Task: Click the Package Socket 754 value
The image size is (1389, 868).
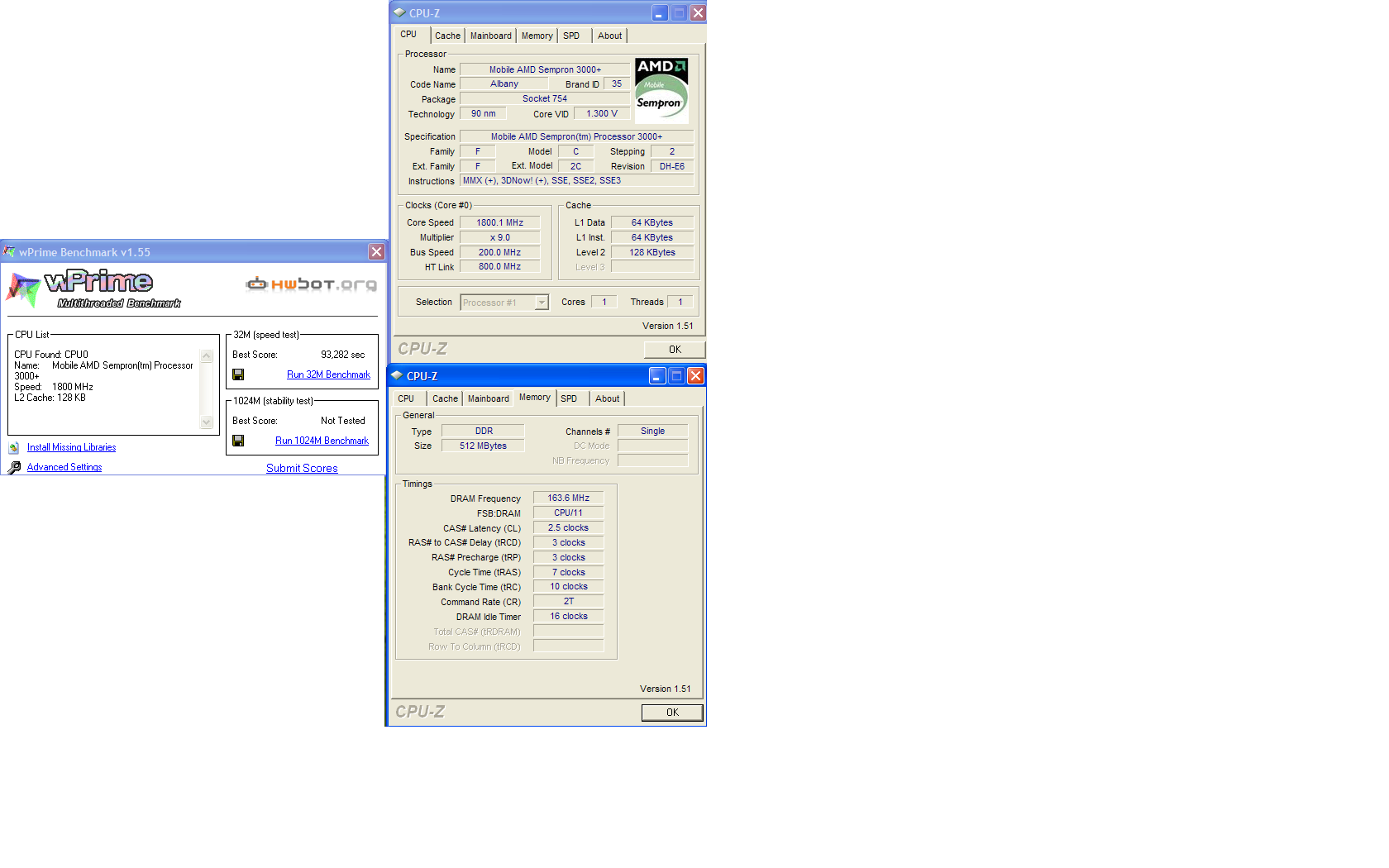Action: [545, 99]
